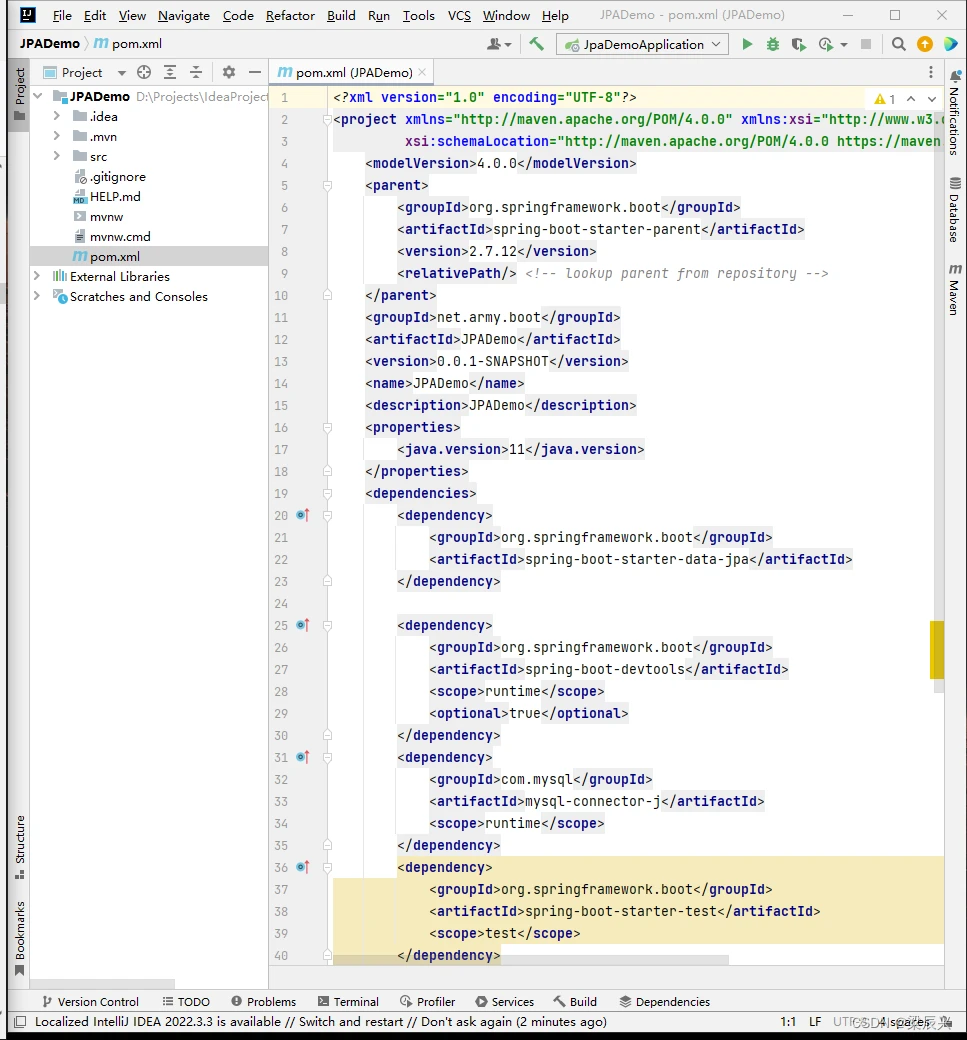Click Project panel horizontal scrollbar
967x1040 pixels.
point(102,984)
